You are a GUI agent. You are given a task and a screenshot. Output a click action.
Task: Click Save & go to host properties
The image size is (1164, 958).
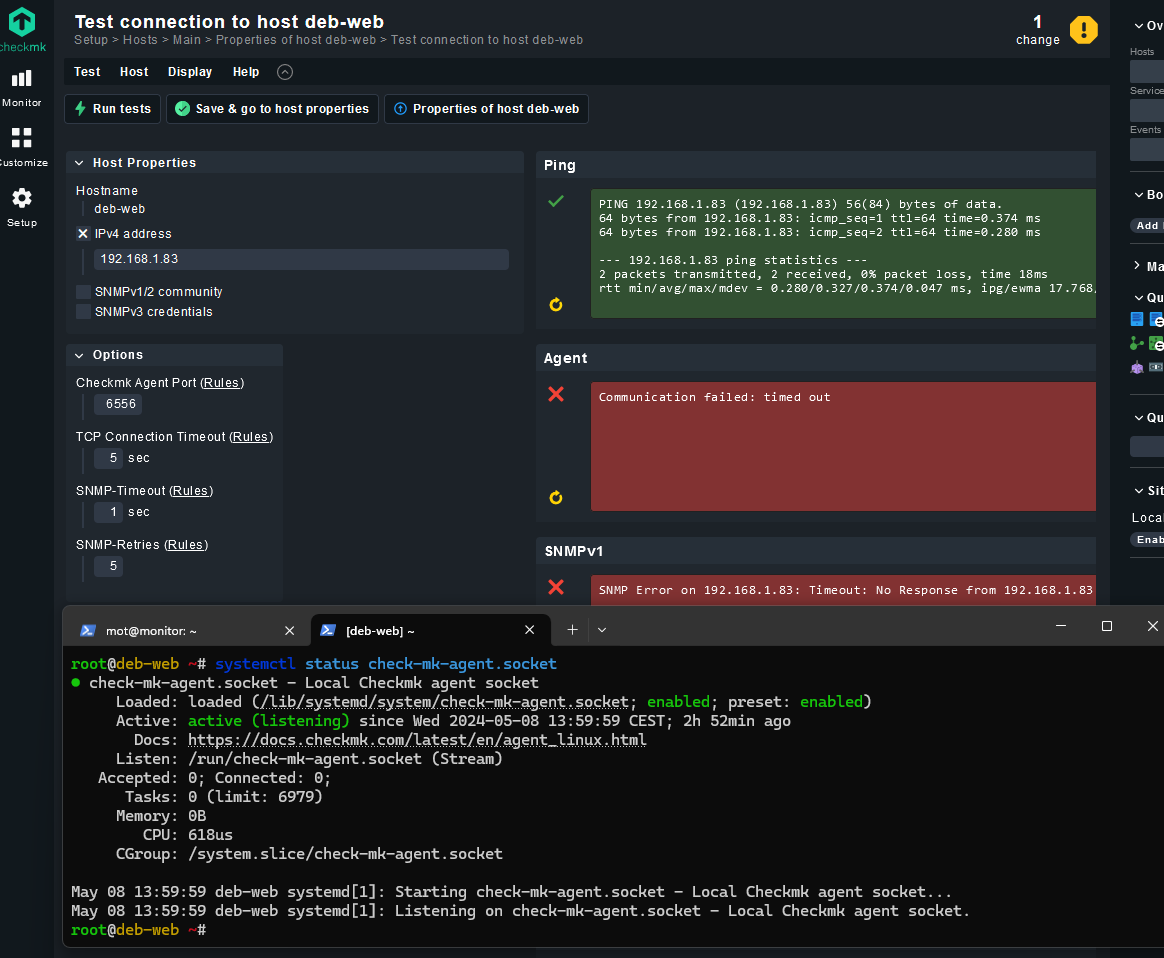pos(272,109)
